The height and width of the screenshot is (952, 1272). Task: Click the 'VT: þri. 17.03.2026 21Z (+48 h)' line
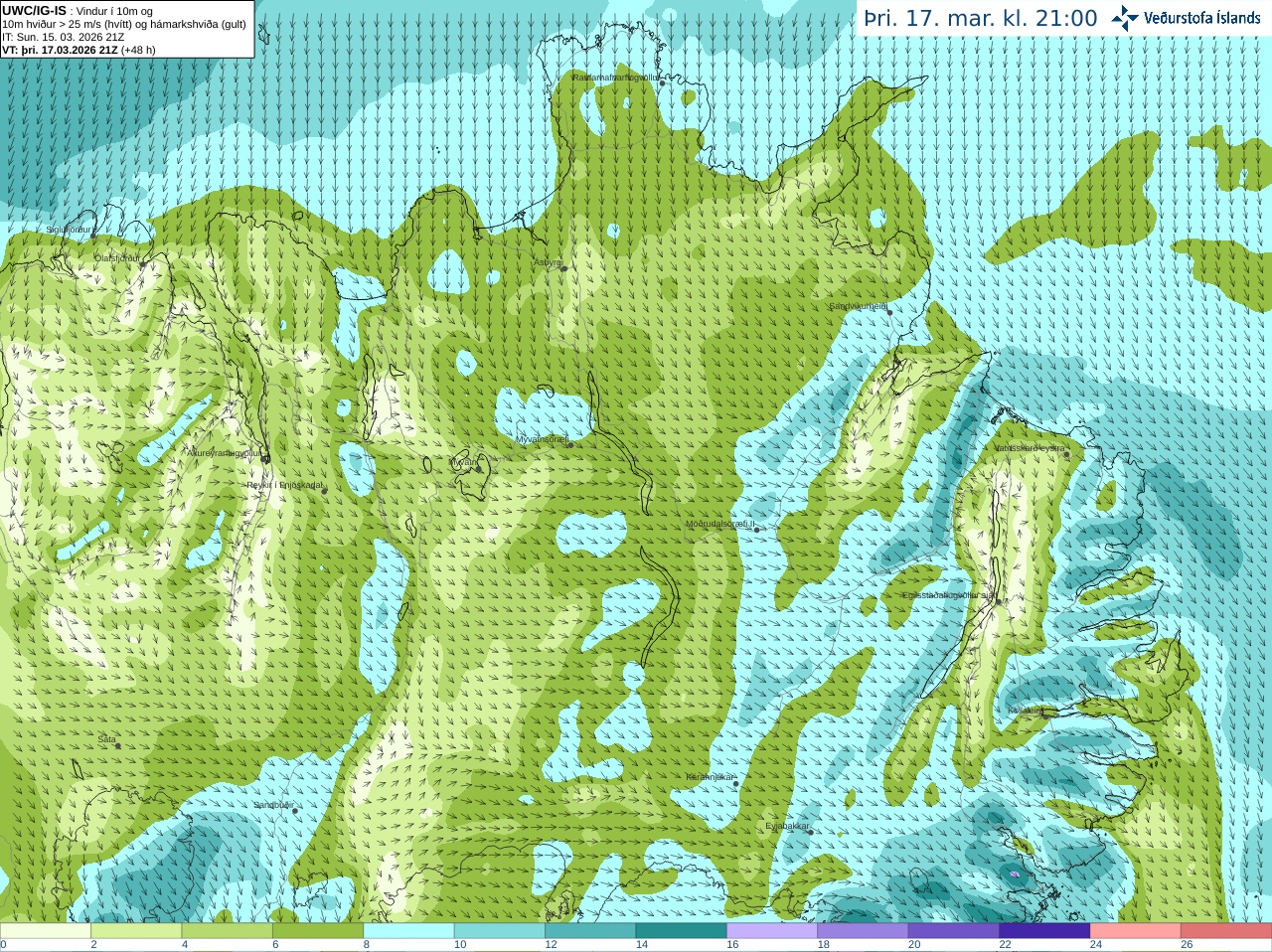coord(79,50)
